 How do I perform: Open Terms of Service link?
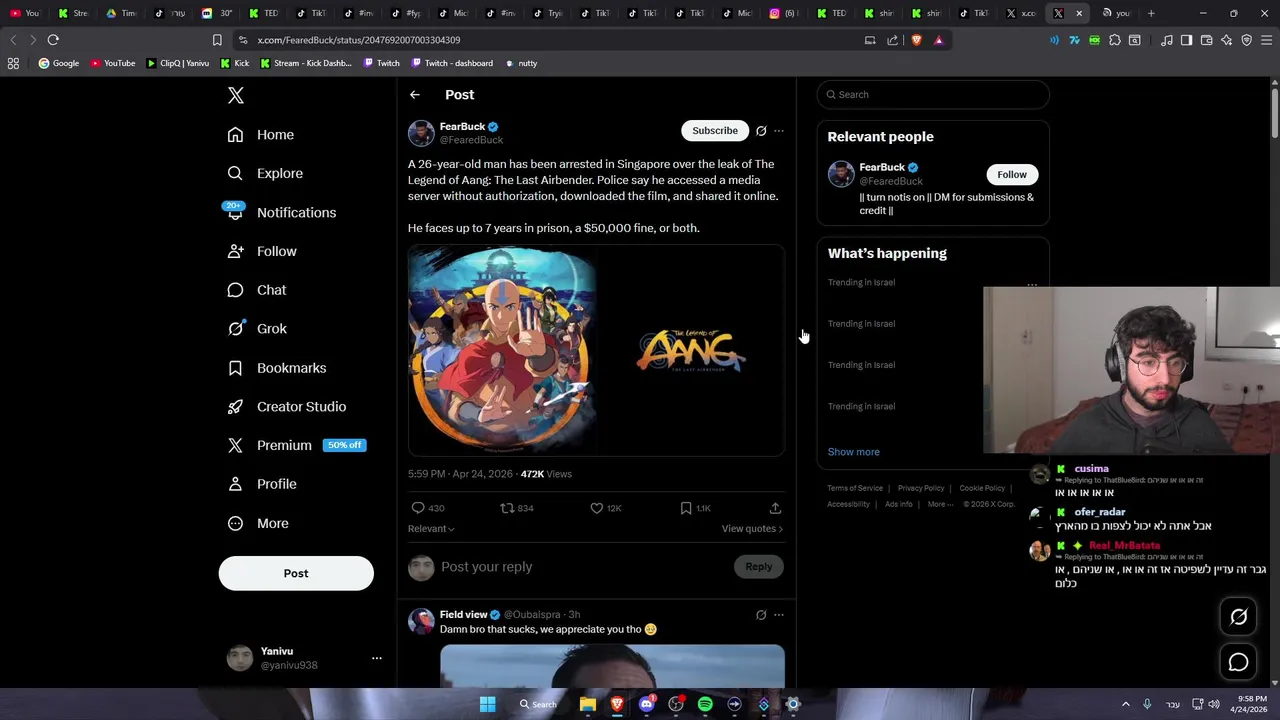(x=855, y=488)
